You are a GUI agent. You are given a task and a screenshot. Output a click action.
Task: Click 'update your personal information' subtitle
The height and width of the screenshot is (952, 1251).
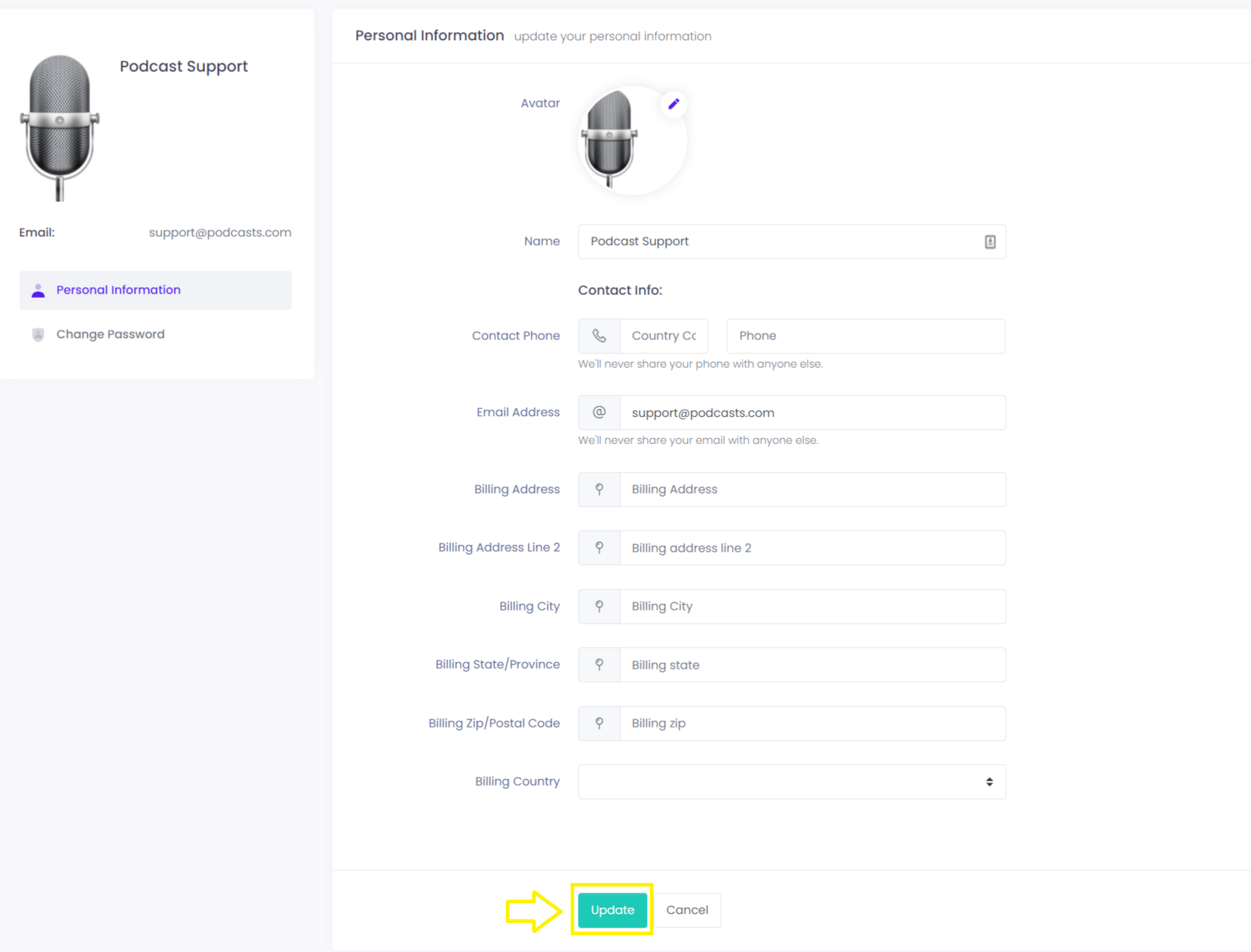coord(613,36)
